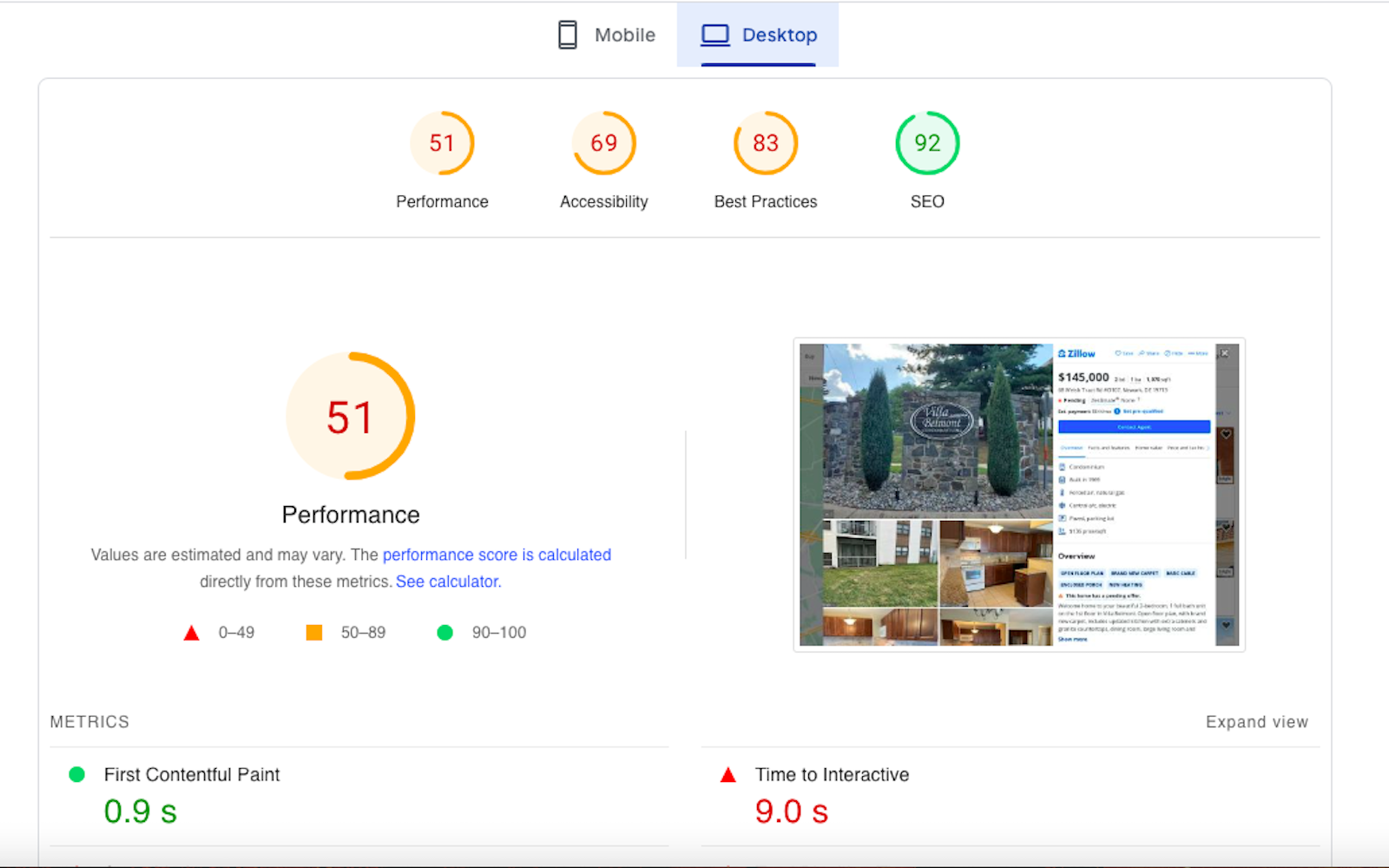1389x868 pixels.
Task: Click the page screenshot thumbnail
Action: 1019,495
